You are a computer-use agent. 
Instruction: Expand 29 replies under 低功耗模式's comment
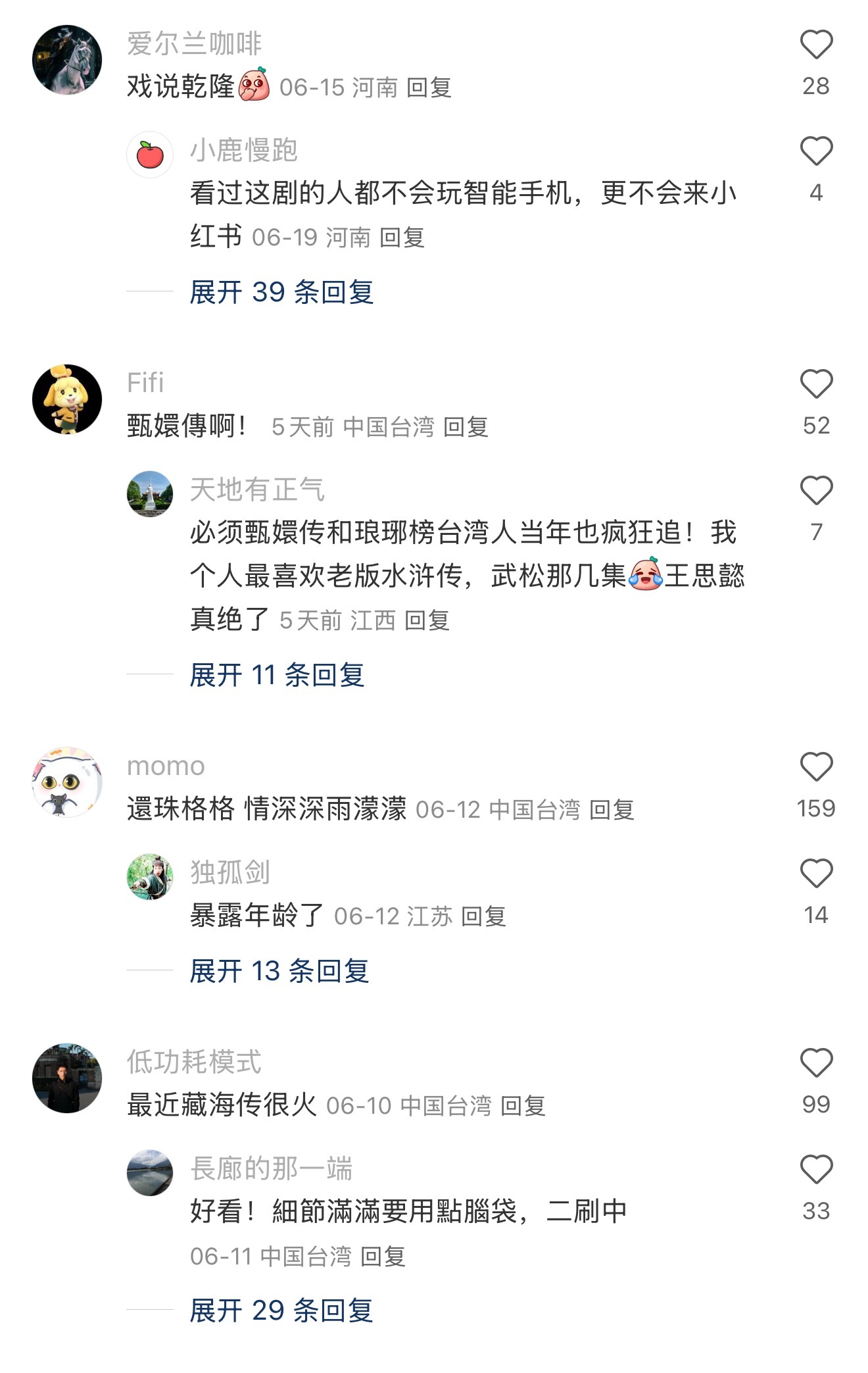281,1311
